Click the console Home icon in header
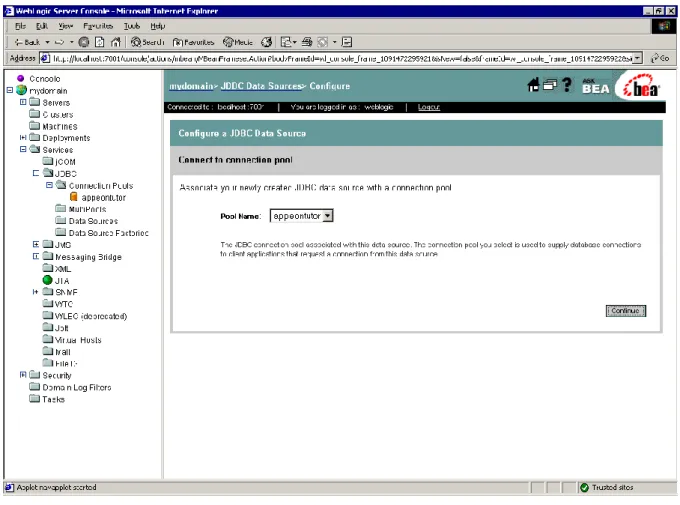The width and height of the screenshot is (680, 505). click(533, 85)
